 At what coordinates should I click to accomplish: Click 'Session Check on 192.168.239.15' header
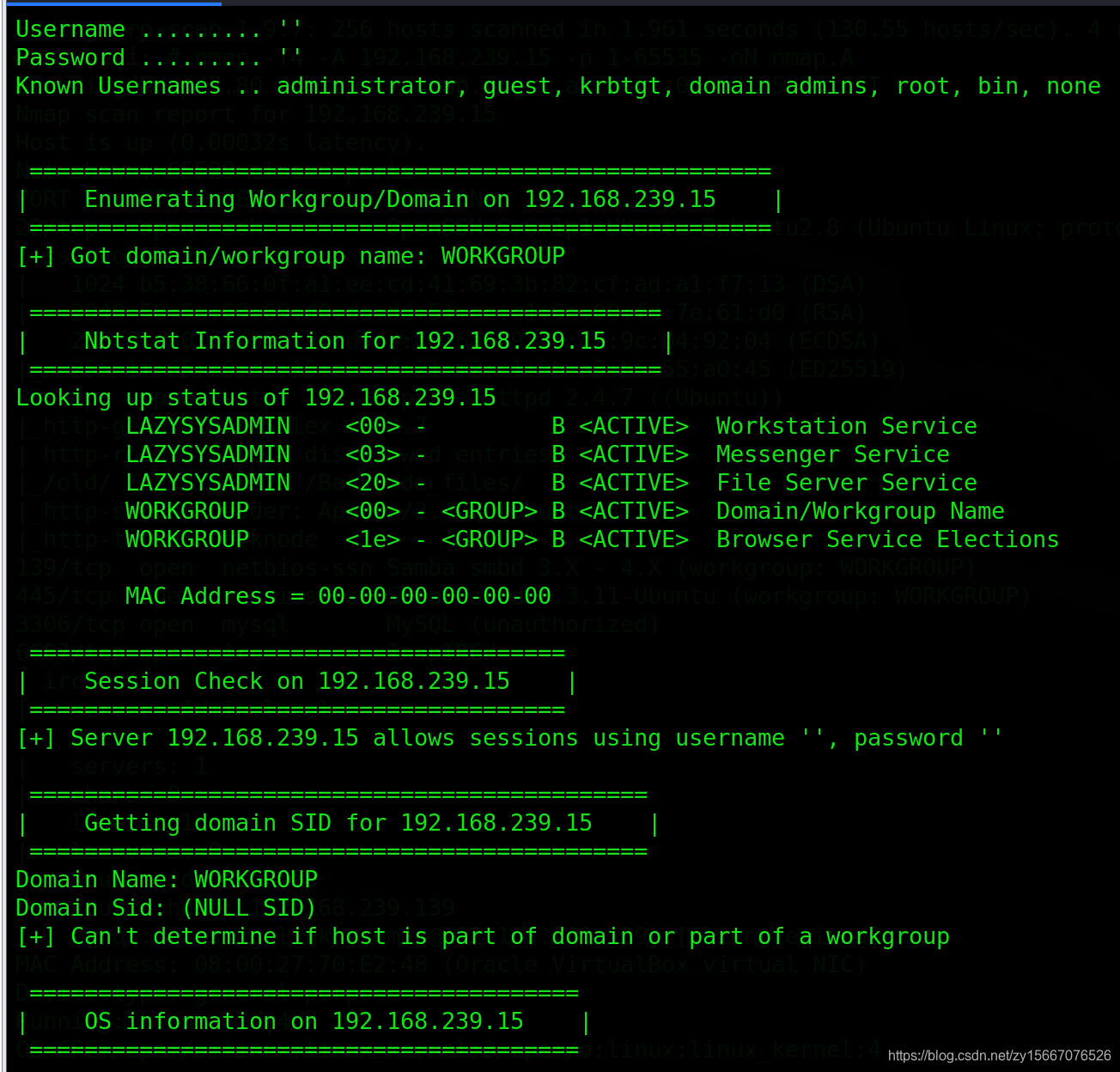(297, 681)
